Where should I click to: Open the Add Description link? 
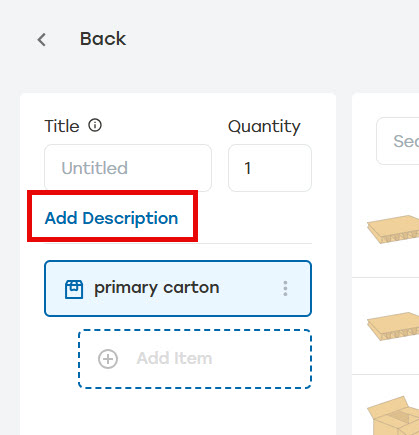112,218
